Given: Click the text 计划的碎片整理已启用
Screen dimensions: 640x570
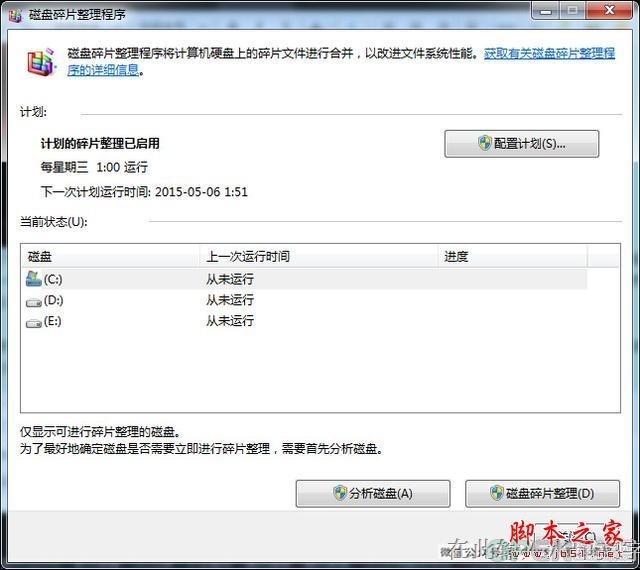Looking at the screenshot, I should (100, 143).
